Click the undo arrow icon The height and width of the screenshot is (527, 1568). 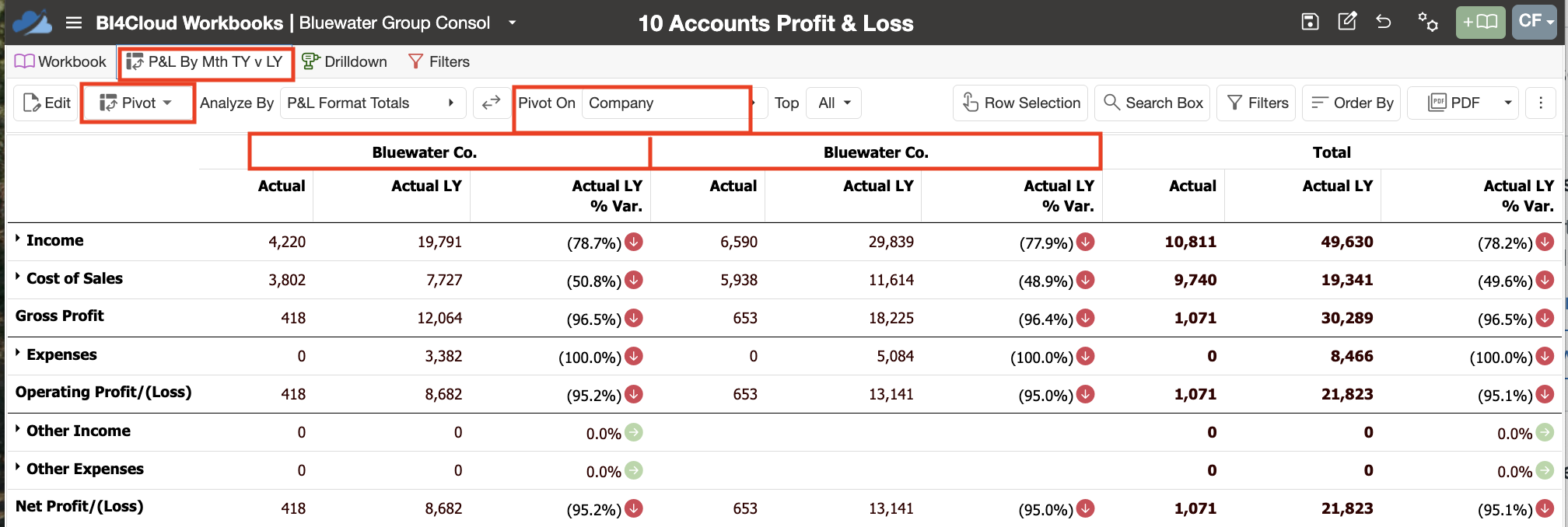pos(1384,22)
